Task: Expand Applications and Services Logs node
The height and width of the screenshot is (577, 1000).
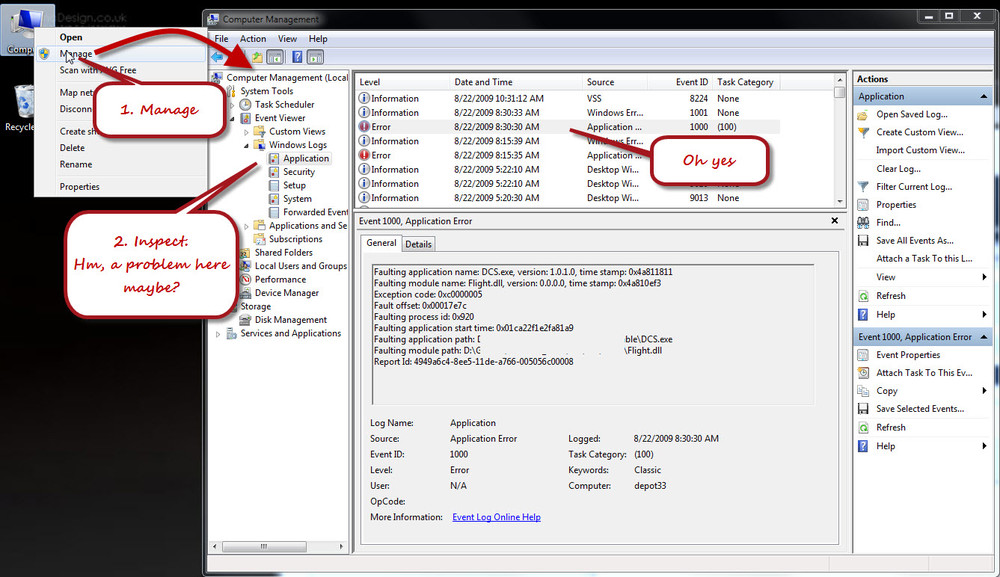Action: [x=247, y=226]
